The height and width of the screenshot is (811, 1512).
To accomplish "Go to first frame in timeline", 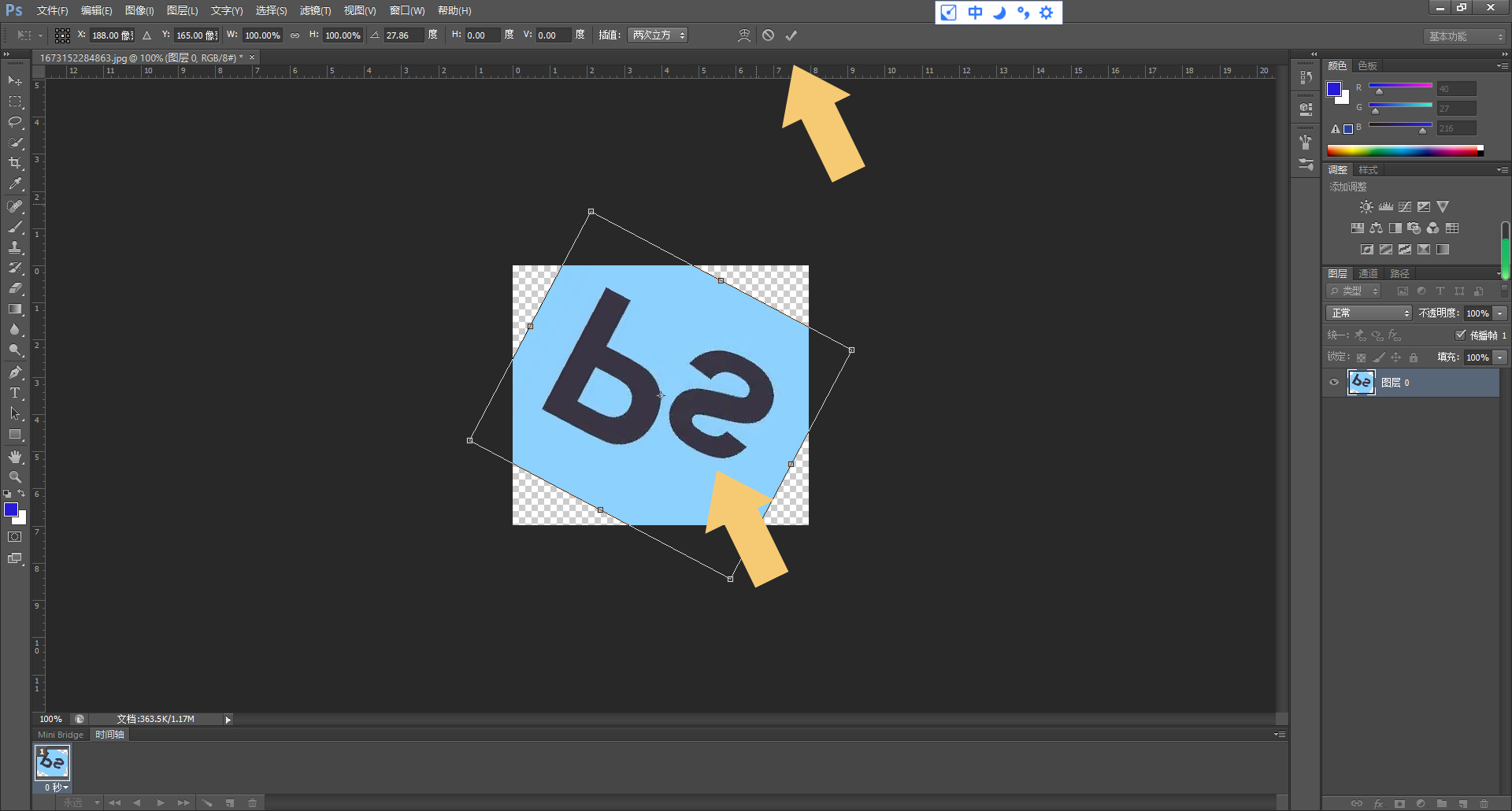I will click(115, 803).
